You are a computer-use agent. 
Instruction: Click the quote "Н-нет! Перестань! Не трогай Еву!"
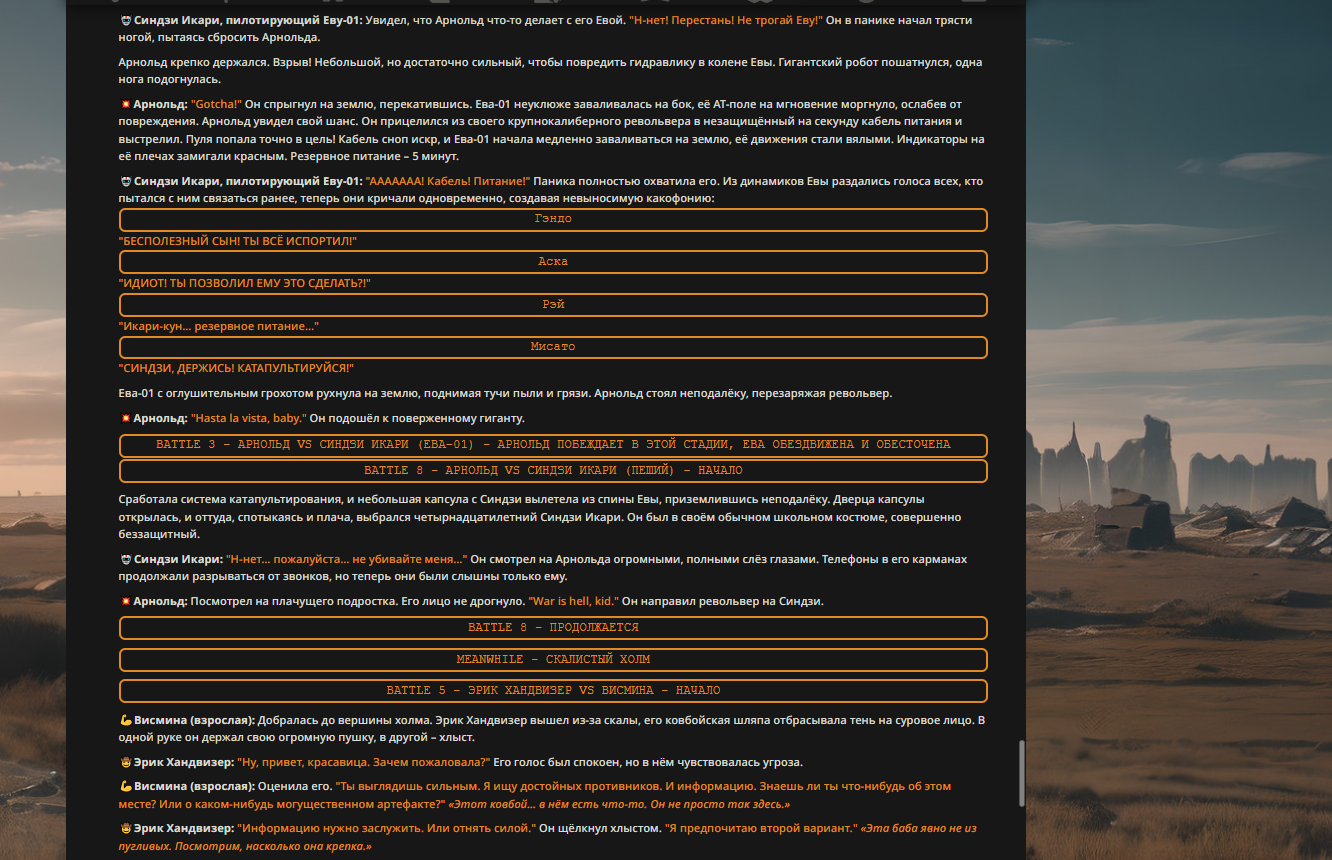pyautogui.click(x=726, y=20)
